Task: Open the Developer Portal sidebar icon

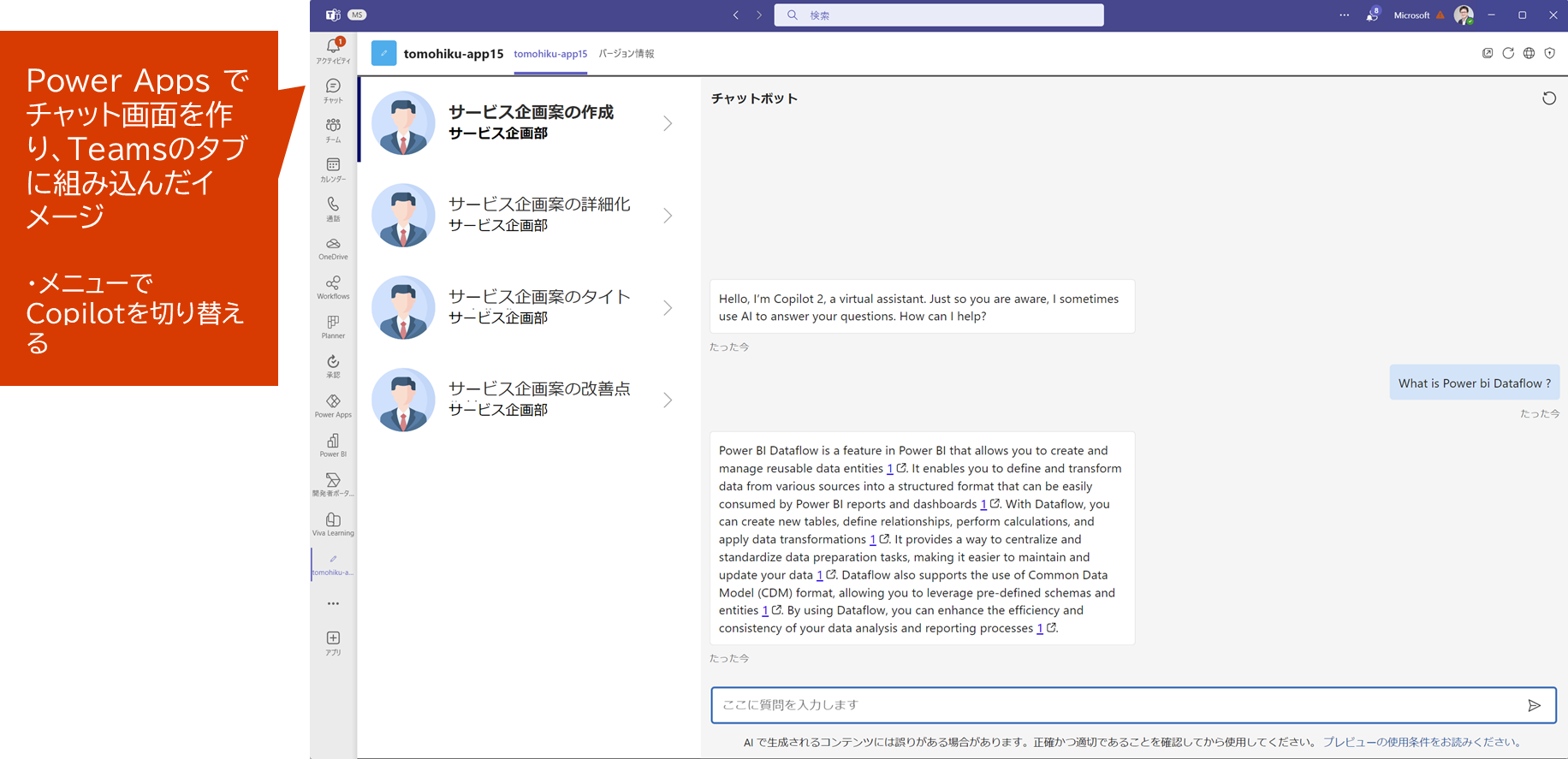Action: tap(333, 483)
